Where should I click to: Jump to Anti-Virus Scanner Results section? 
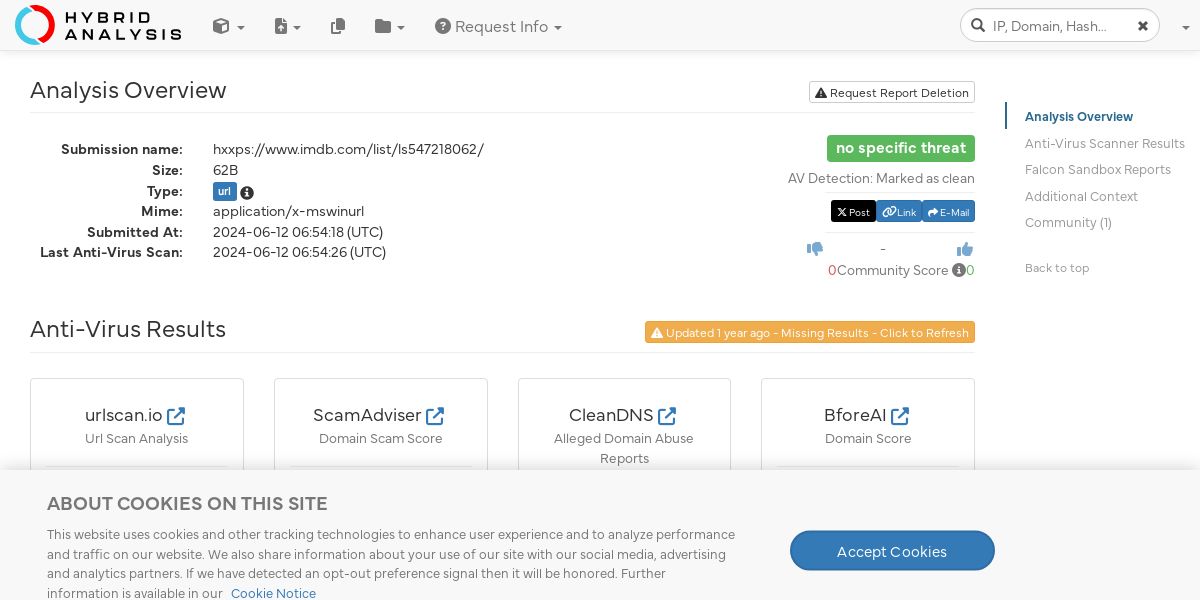pyautogui.click(x=1105, y=143)
